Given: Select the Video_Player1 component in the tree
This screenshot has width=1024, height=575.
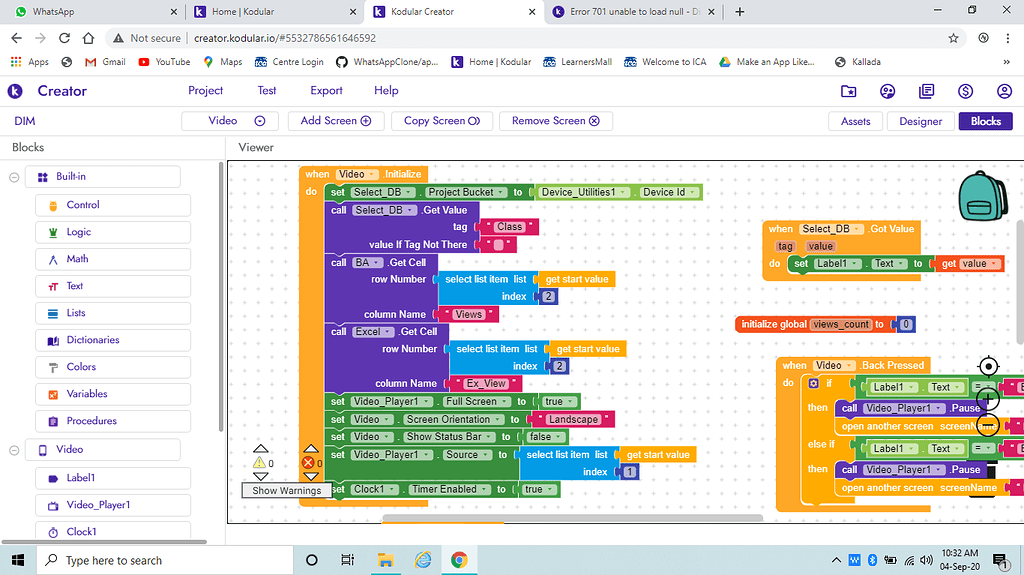Looking at the screenshot, I should [98, 505].
